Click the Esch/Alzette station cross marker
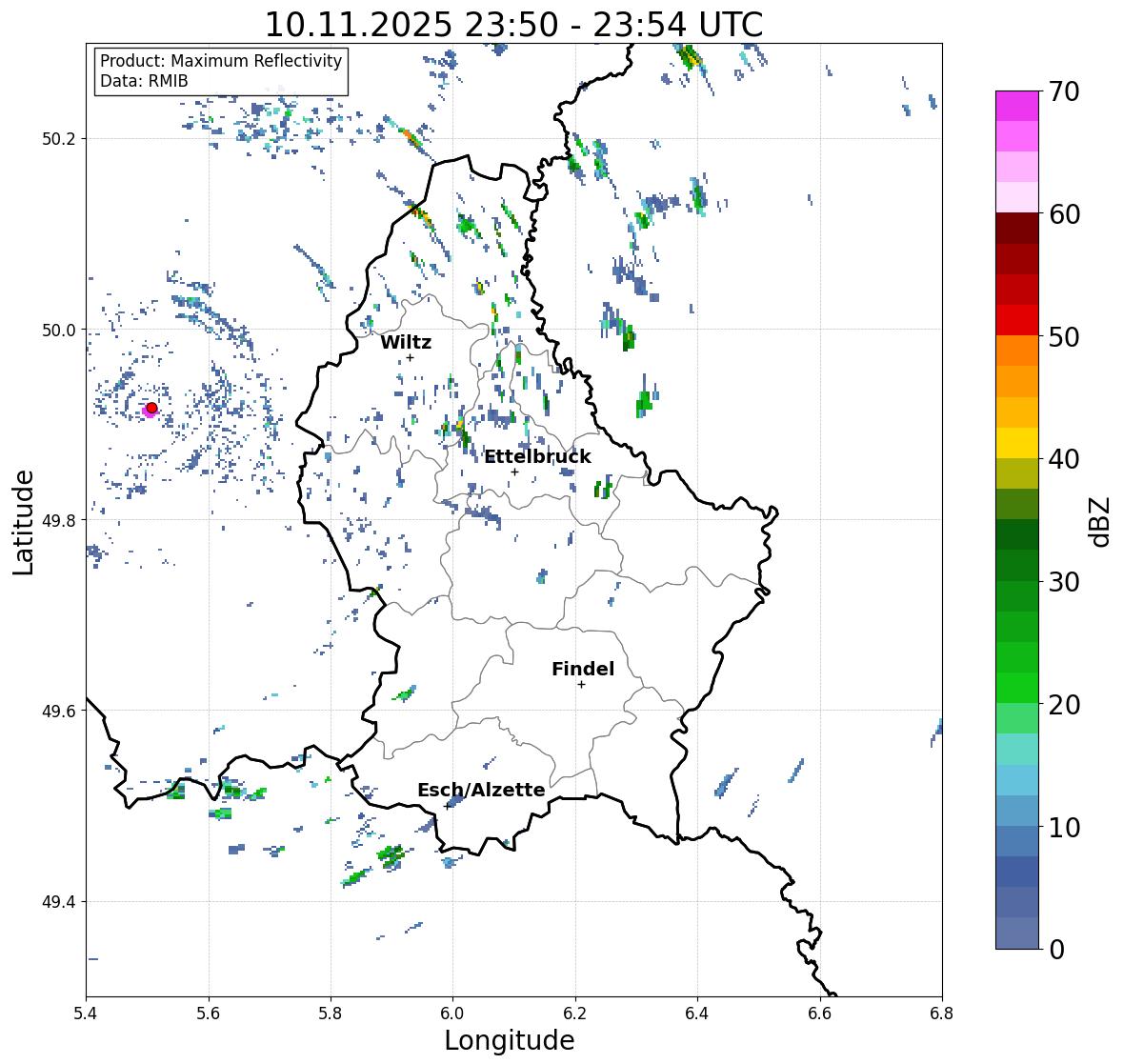 [448, 806]
